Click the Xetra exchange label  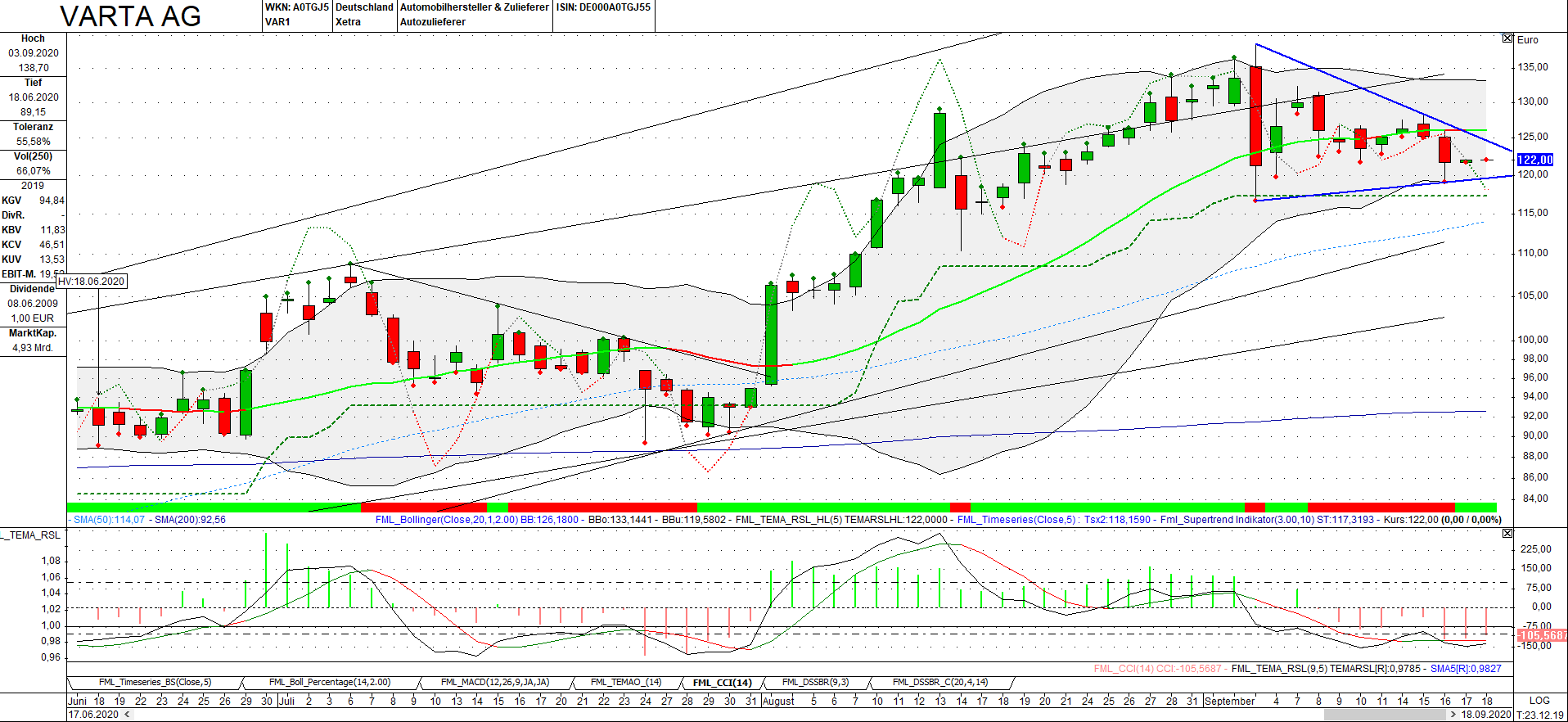click(348, 22)
